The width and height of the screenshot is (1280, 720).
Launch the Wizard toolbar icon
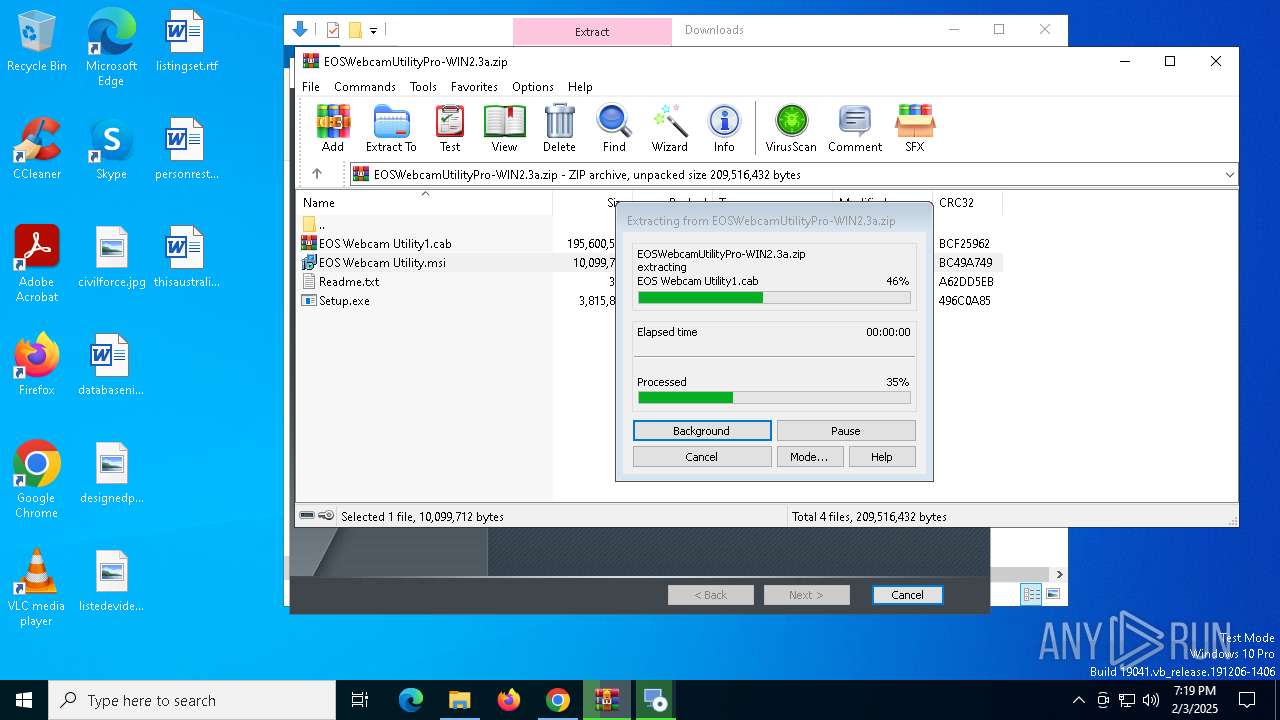pos(670,128)
